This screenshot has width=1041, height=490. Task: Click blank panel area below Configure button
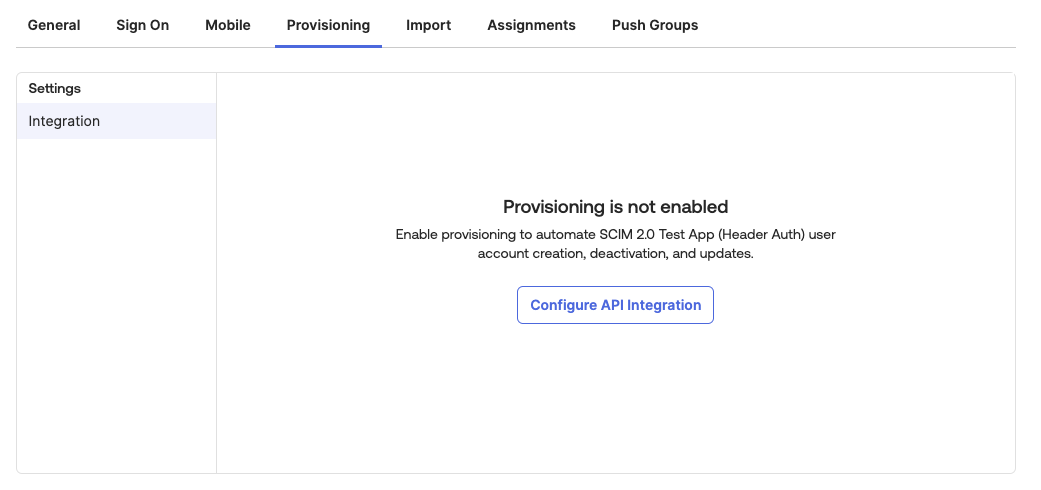click(x=615, y=400)
